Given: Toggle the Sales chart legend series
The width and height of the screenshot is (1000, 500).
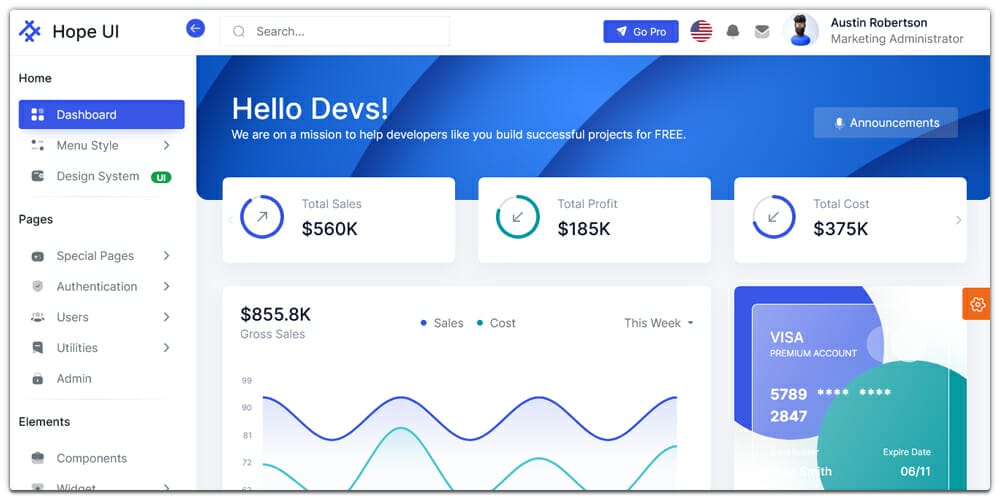Looking at the screenshot, I should coord(442,323).
